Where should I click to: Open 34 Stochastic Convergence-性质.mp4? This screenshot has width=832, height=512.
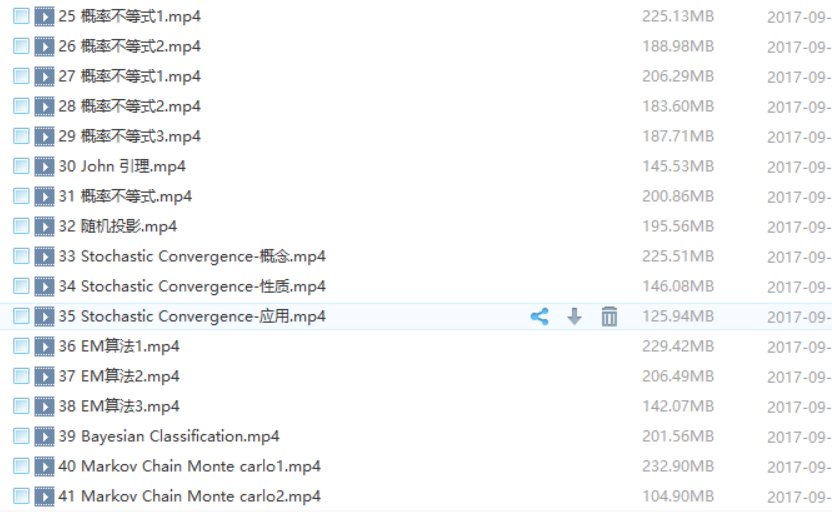pyautogui.click(x=192, y=287)
